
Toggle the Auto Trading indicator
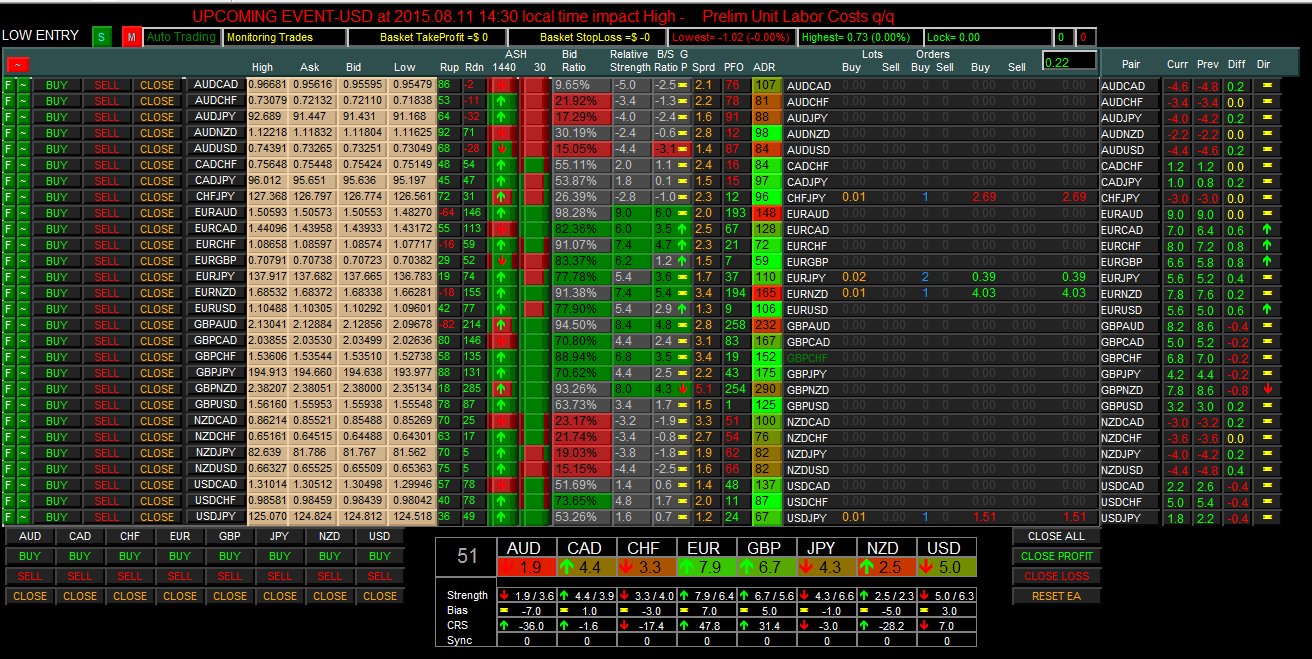pyautogui.click(x=181, y=37)
